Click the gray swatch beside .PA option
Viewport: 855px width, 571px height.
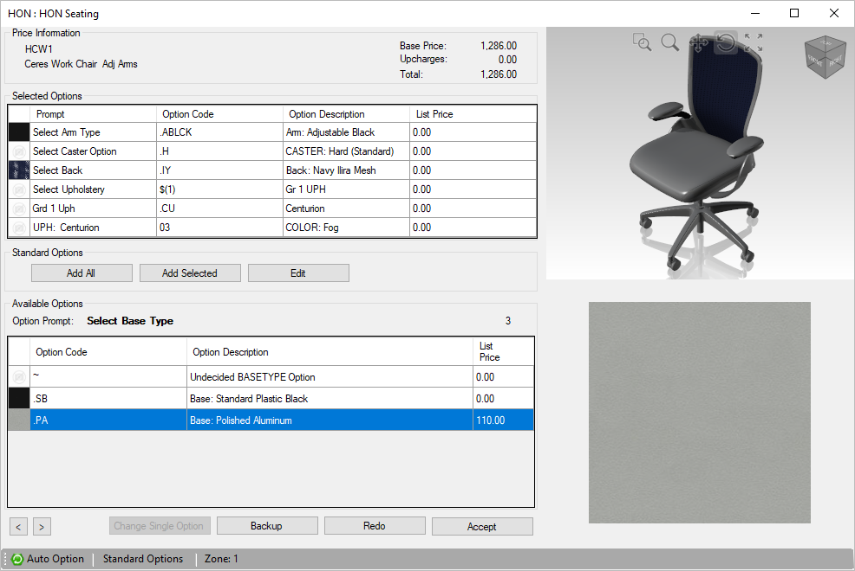click(x=19, y=420)
